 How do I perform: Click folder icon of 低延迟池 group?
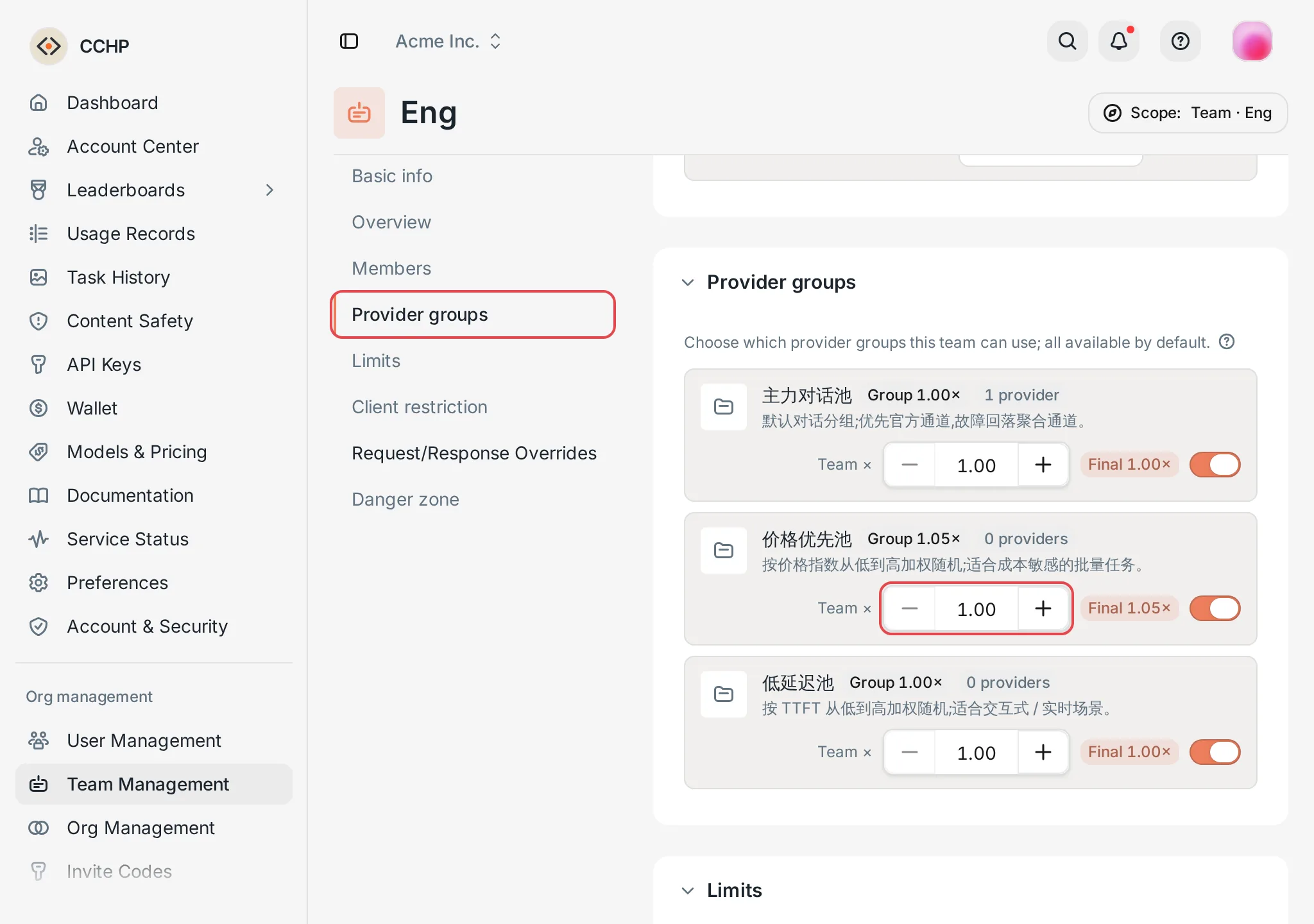724,694
